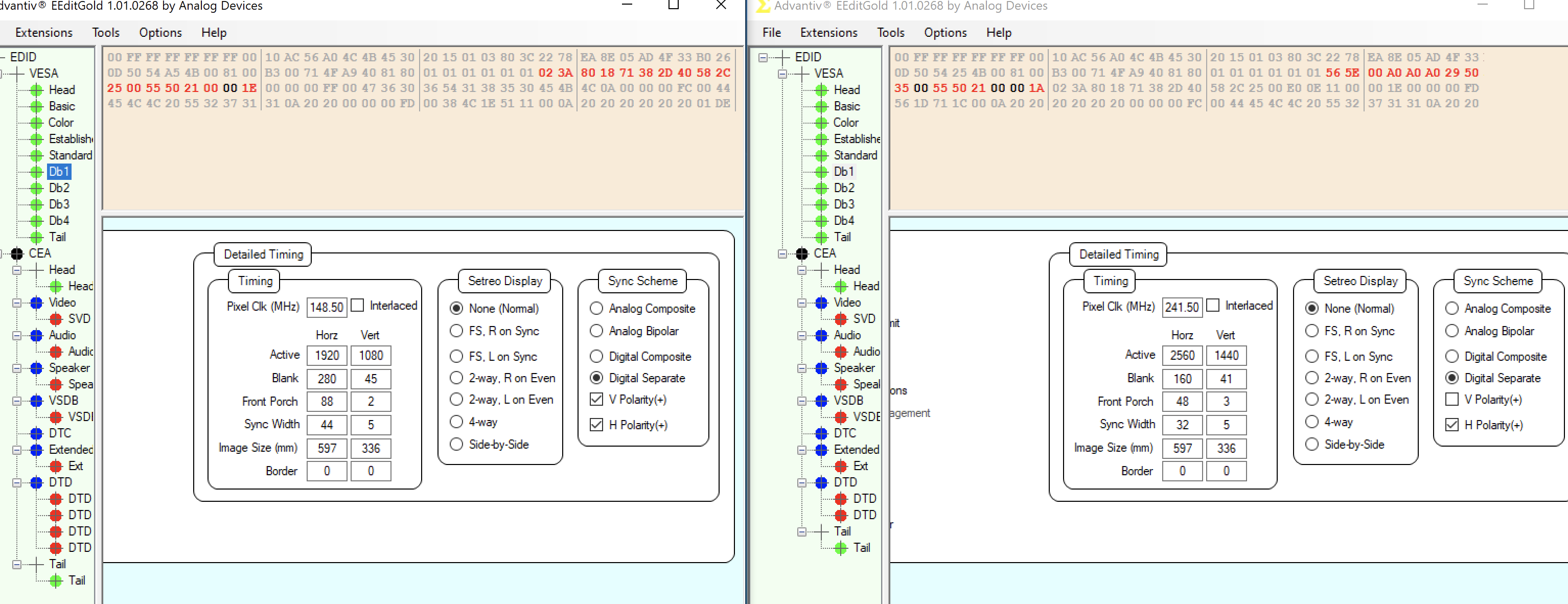Click black CEA node icon in left window
Image resolution: width=1568 pixels, height=604 pixels.
click(17, 254)
